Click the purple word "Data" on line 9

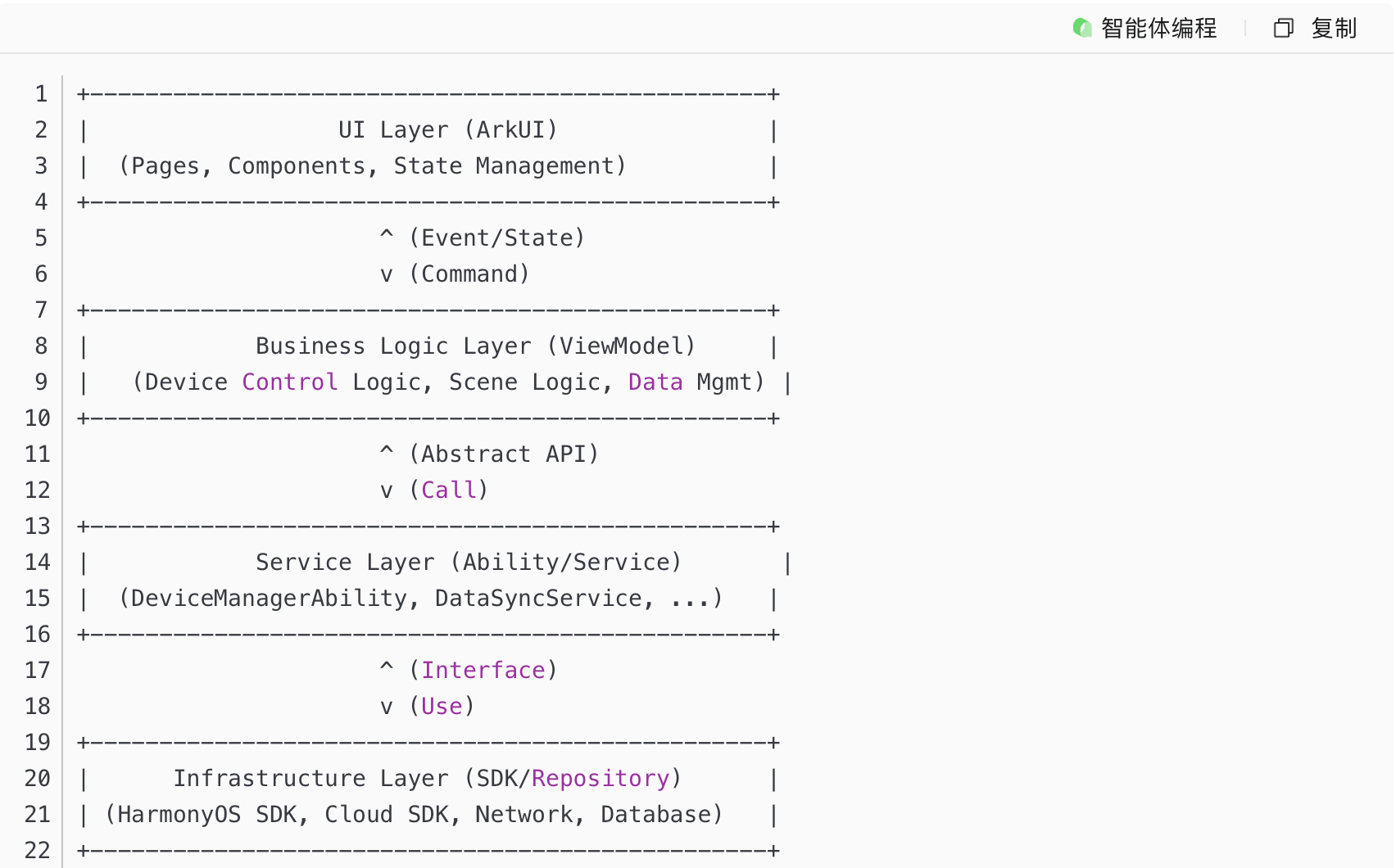coord(655,382)
